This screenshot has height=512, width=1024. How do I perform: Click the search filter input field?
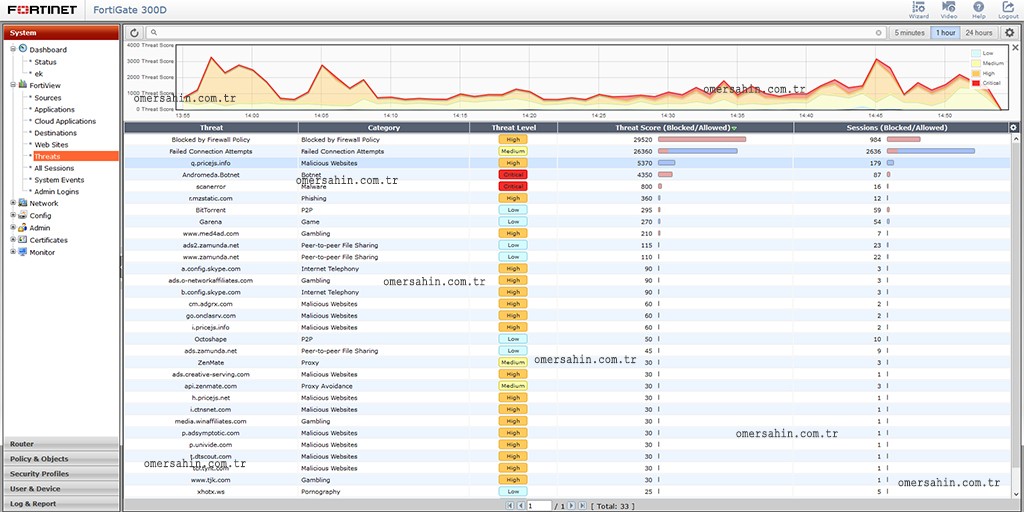pos(516,33)
